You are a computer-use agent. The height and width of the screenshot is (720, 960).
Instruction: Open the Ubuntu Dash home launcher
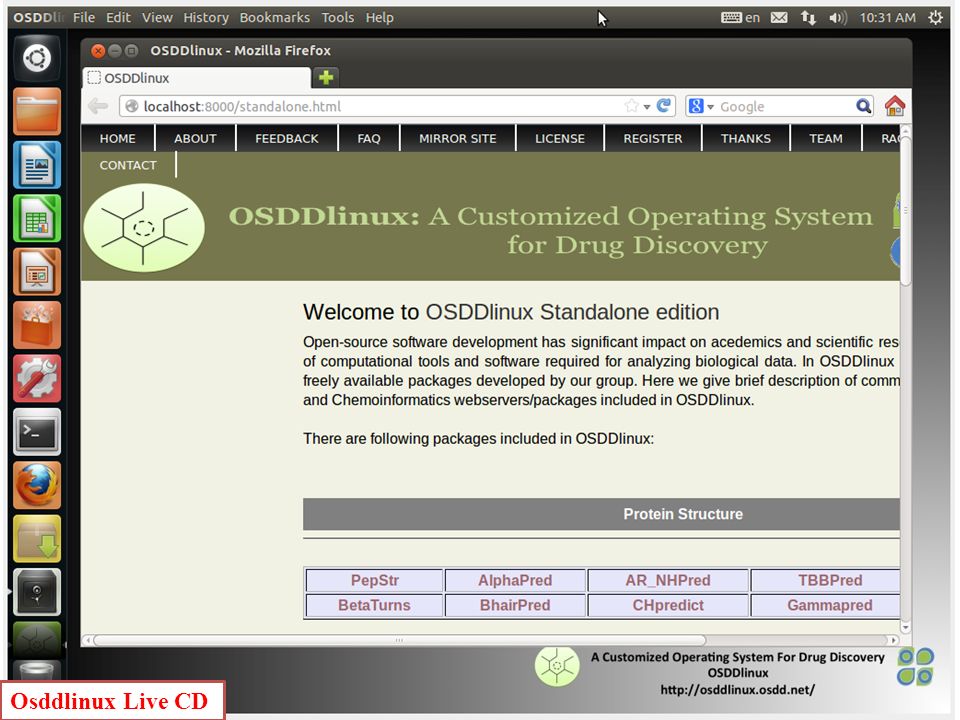point(37,58)
